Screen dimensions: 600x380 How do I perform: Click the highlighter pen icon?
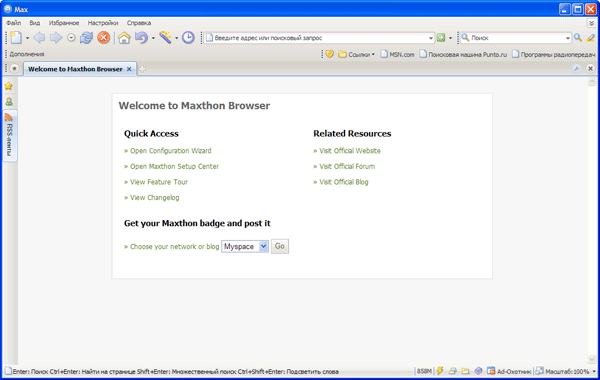(591, 38)
